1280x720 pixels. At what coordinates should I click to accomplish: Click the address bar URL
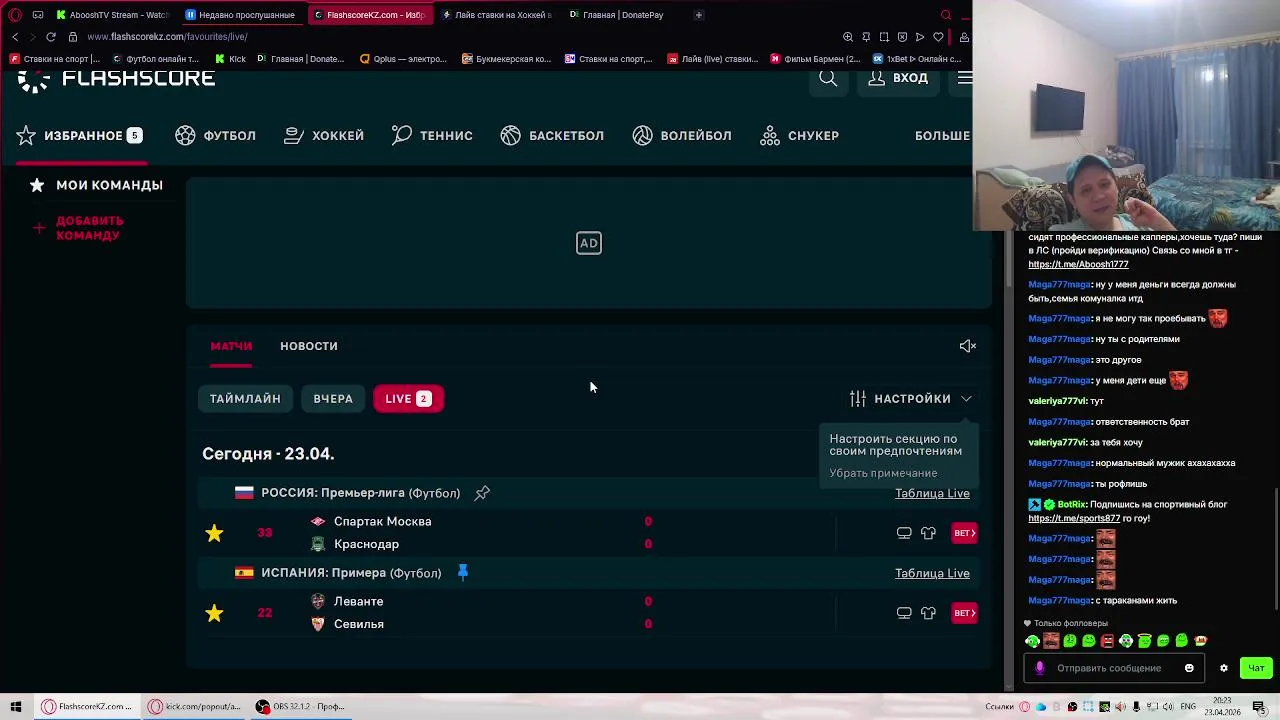pos(167,37)
